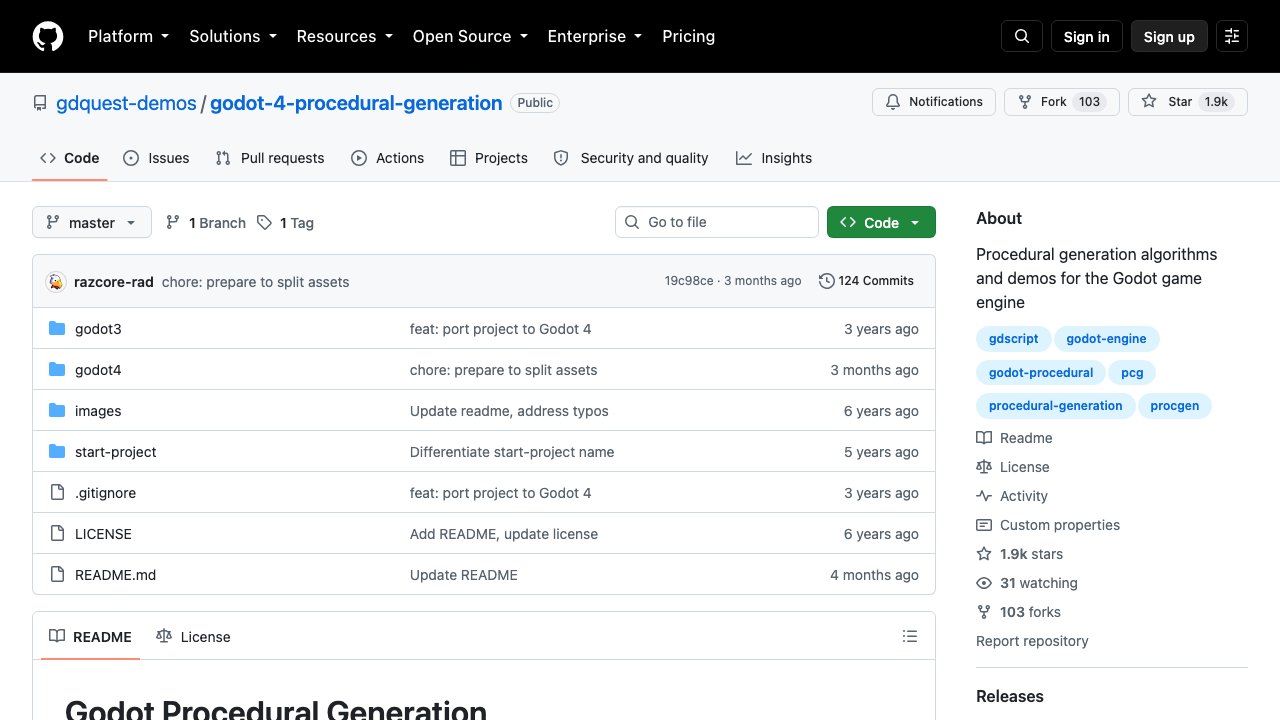
Task: Expand the Resources menu
Action: pyautogui.click(x=344, y=36)
